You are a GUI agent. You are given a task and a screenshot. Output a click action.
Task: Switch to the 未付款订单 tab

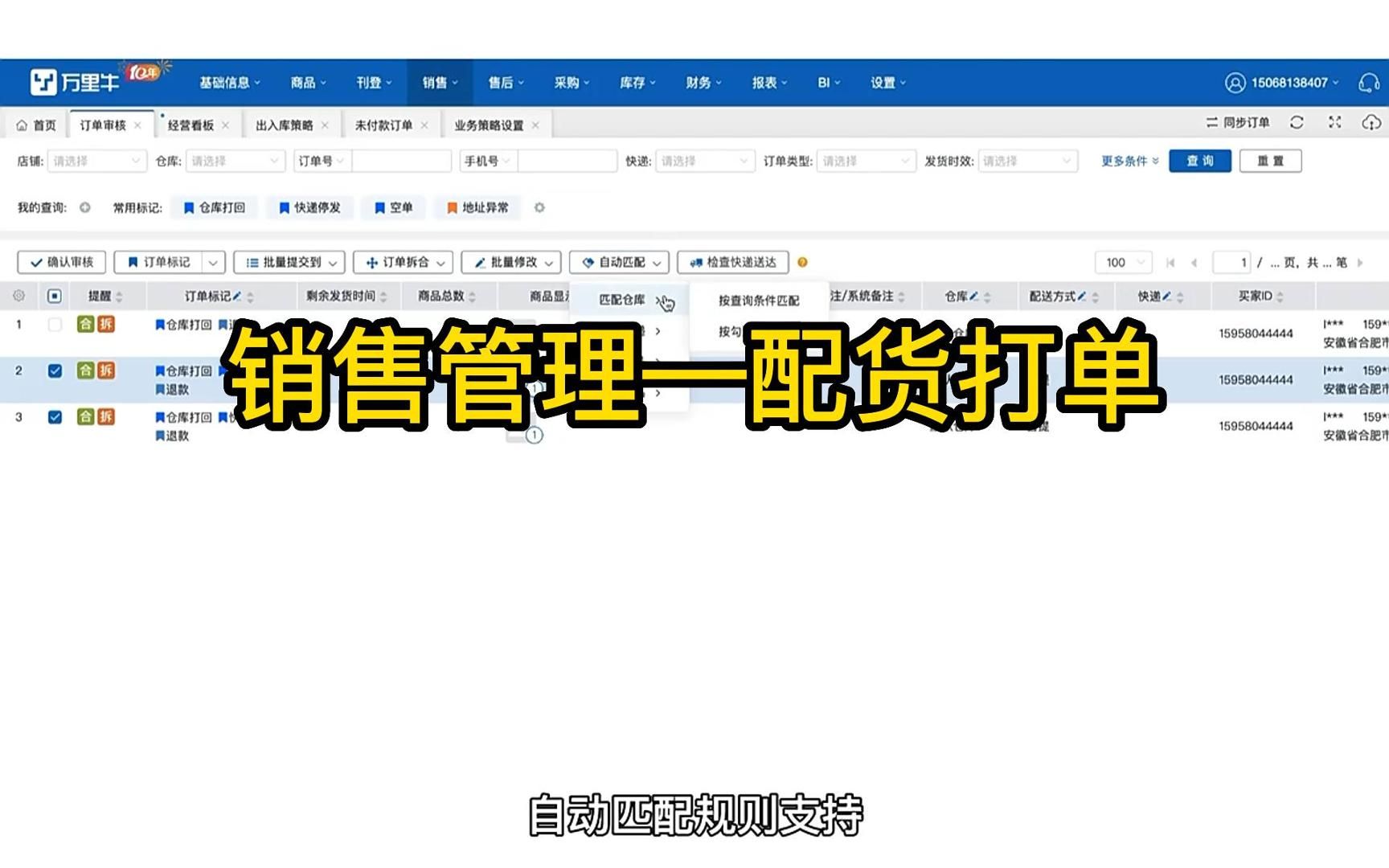tap(383, 125)
